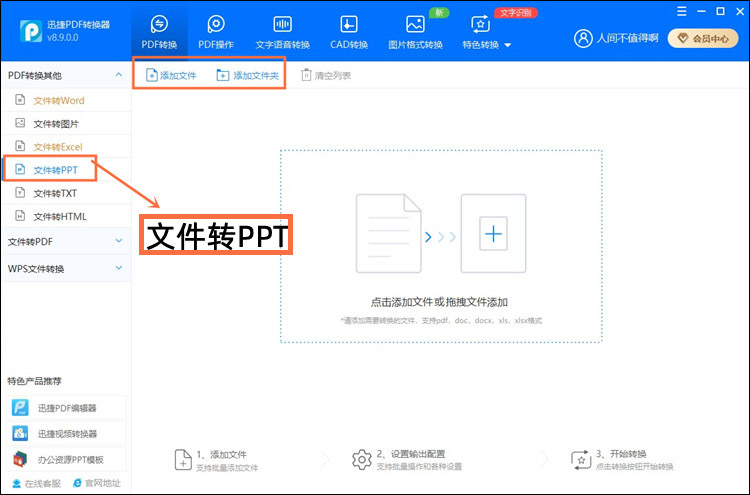Viewport: 750px width, 495px height.
Task: Click the 特色产品推荐 heading
Action: click(34, 381)
